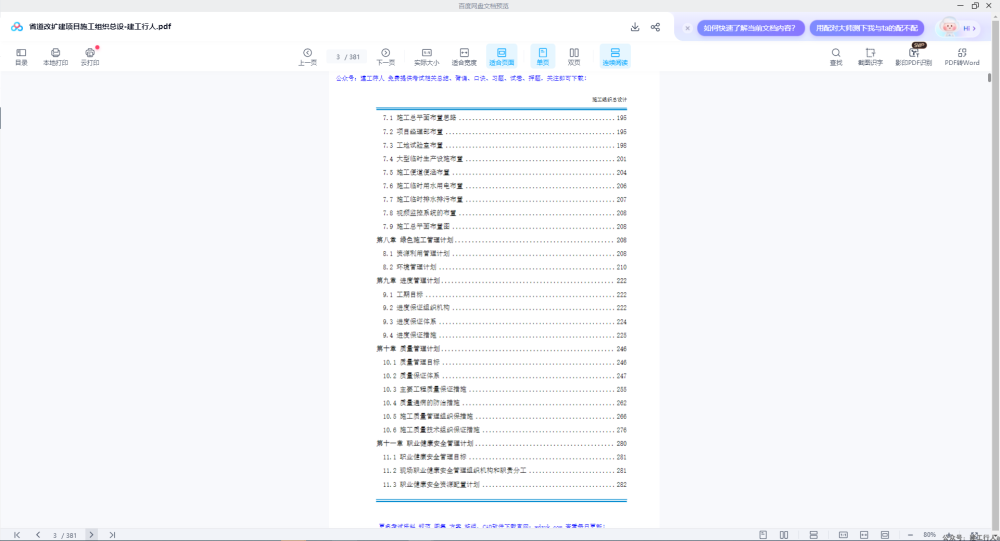Click the '如何快速了解当前文档内容' suggestion
Viewport: 1000px width, 541px height.
click(x=750, y=28)
